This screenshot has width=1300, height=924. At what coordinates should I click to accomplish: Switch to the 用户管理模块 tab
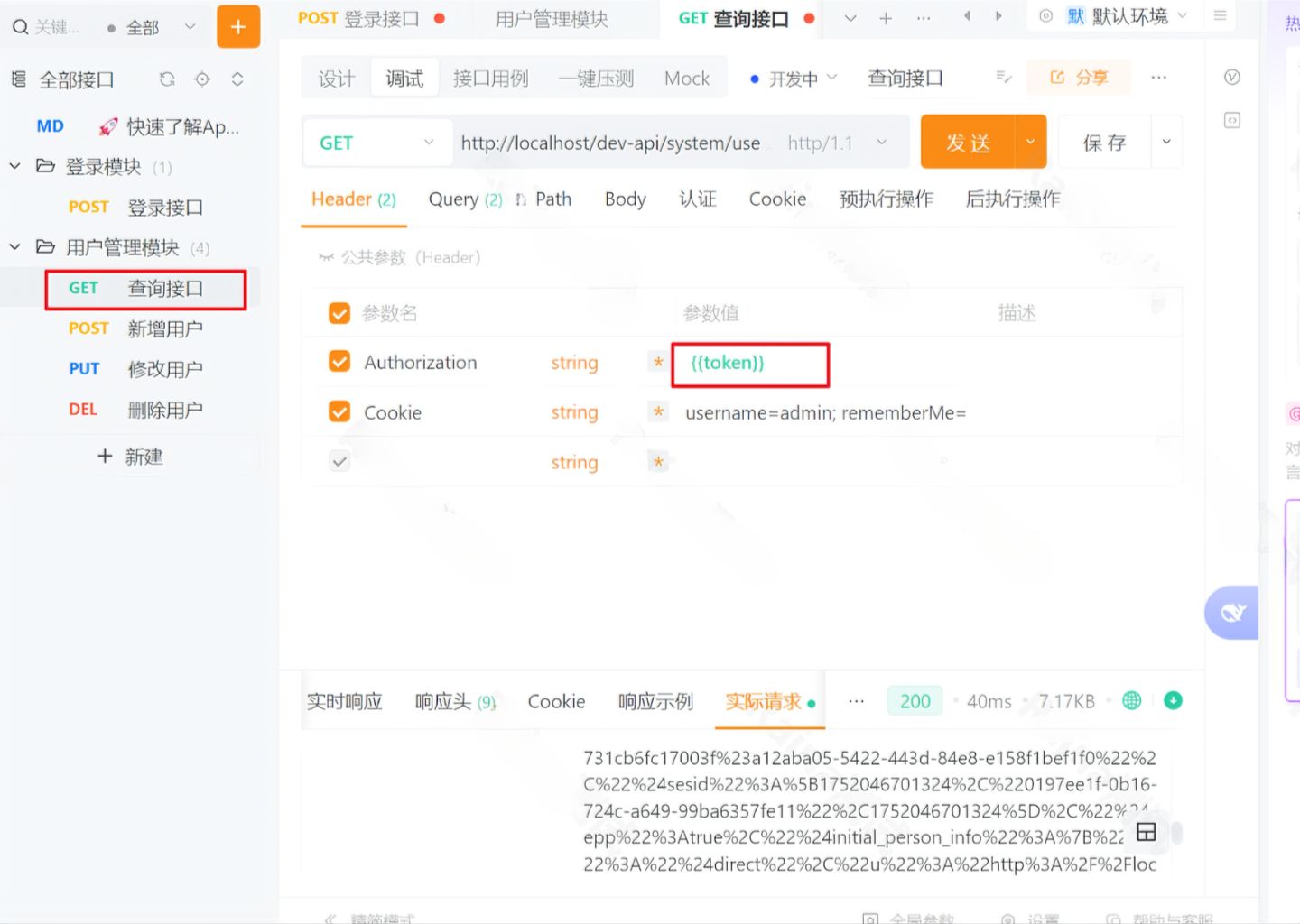[x=552, y=18]
